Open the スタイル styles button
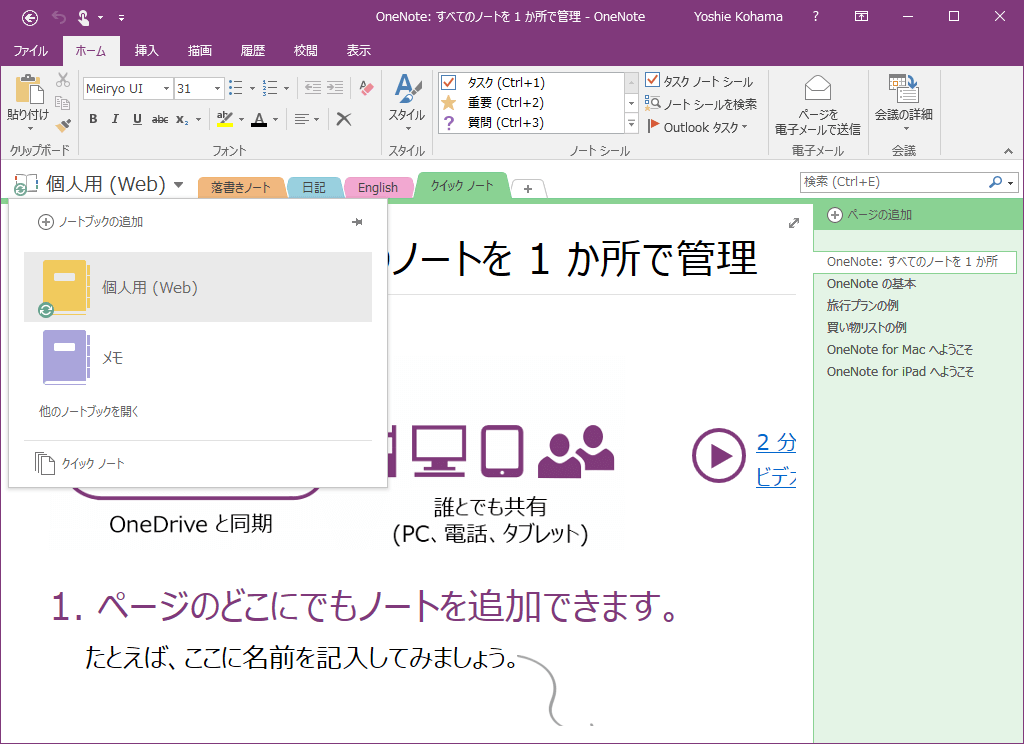The height and width of the screenshot is (744, 1024). 407,102
